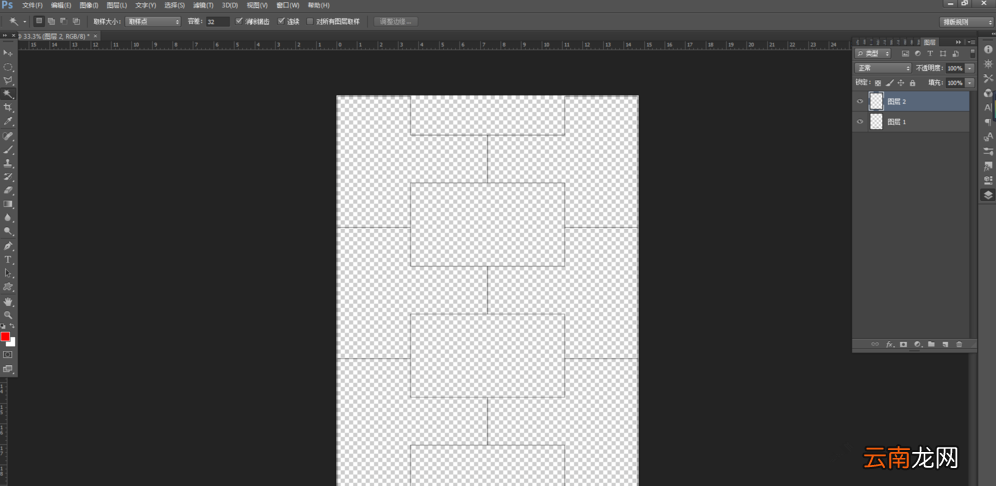This screenshot has height=486, width=996.
Task: Toggle lock image pixels
Action: click(889, 83)
